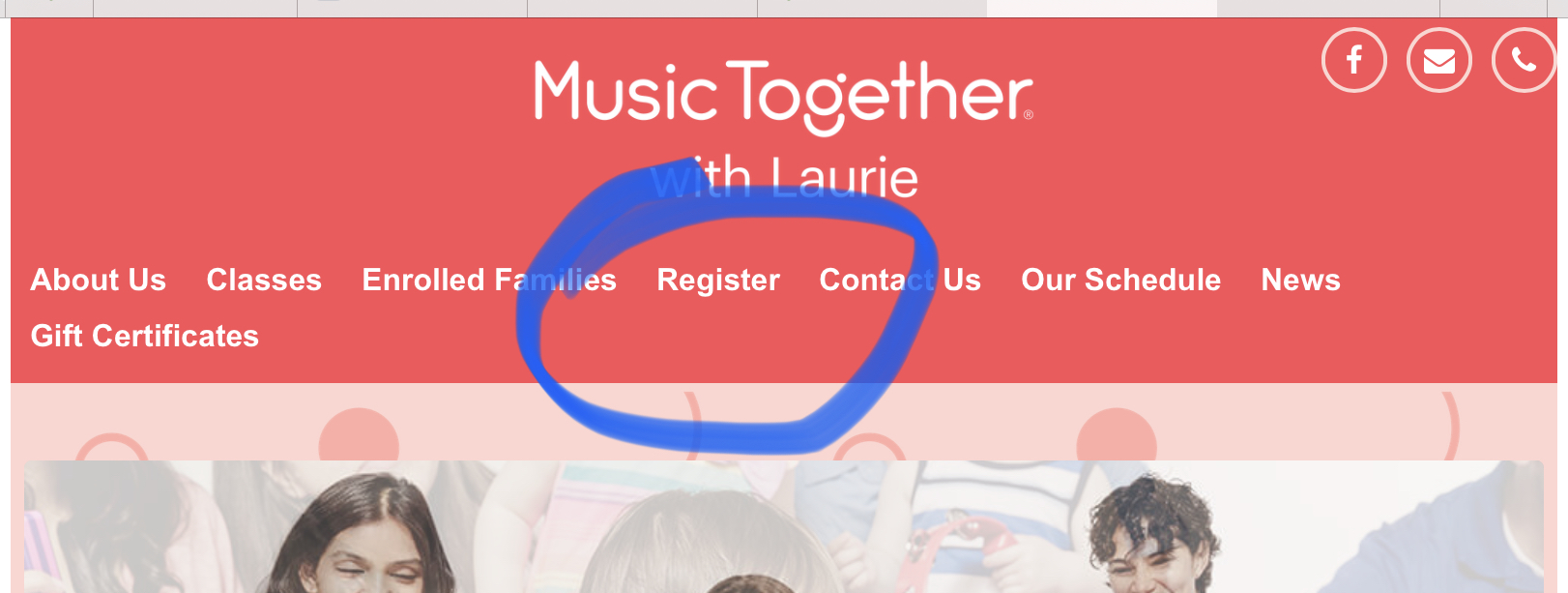Open the About Us menu
The width and height of the screenshot is (1568, 593).
[x=99, y=280]
